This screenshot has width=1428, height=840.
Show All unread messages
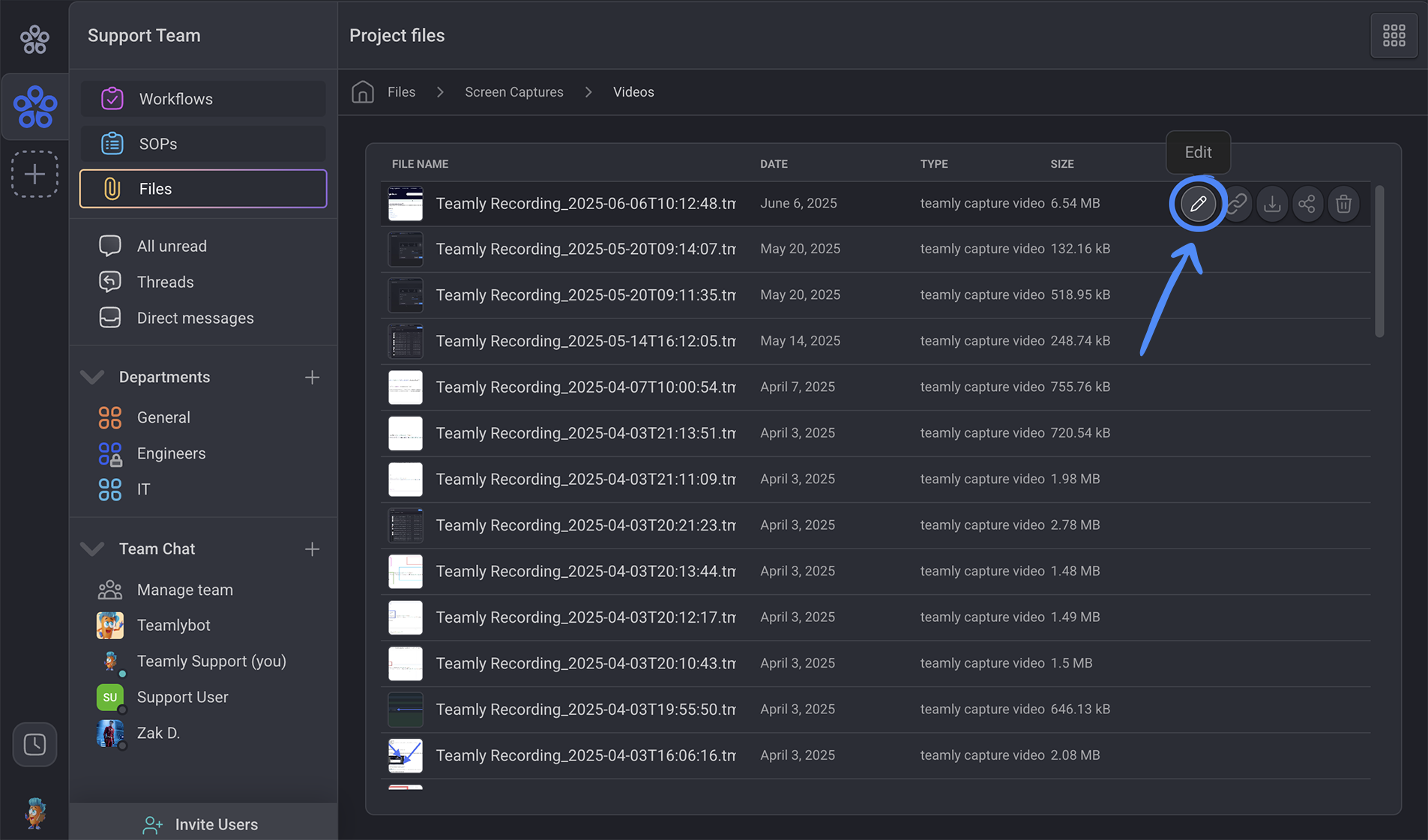coord(172,246)
